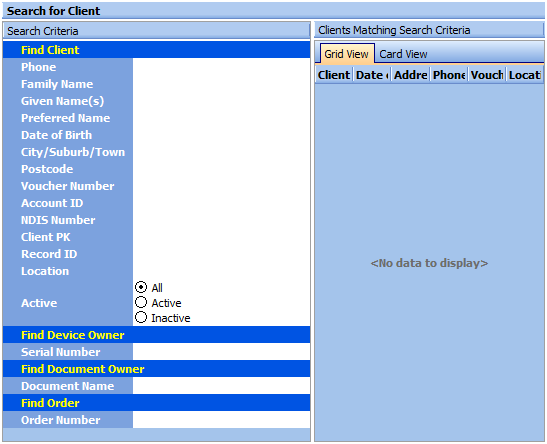
Task: Click the Active row label
Action: (39, 303)
